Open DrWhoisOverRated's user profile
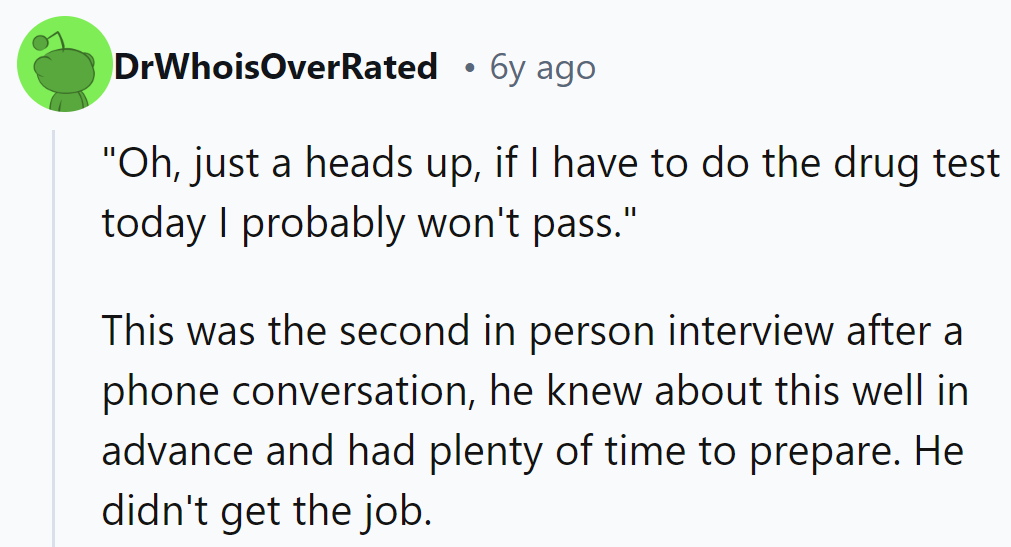The image size is (1011, 547). coord(276,67)
